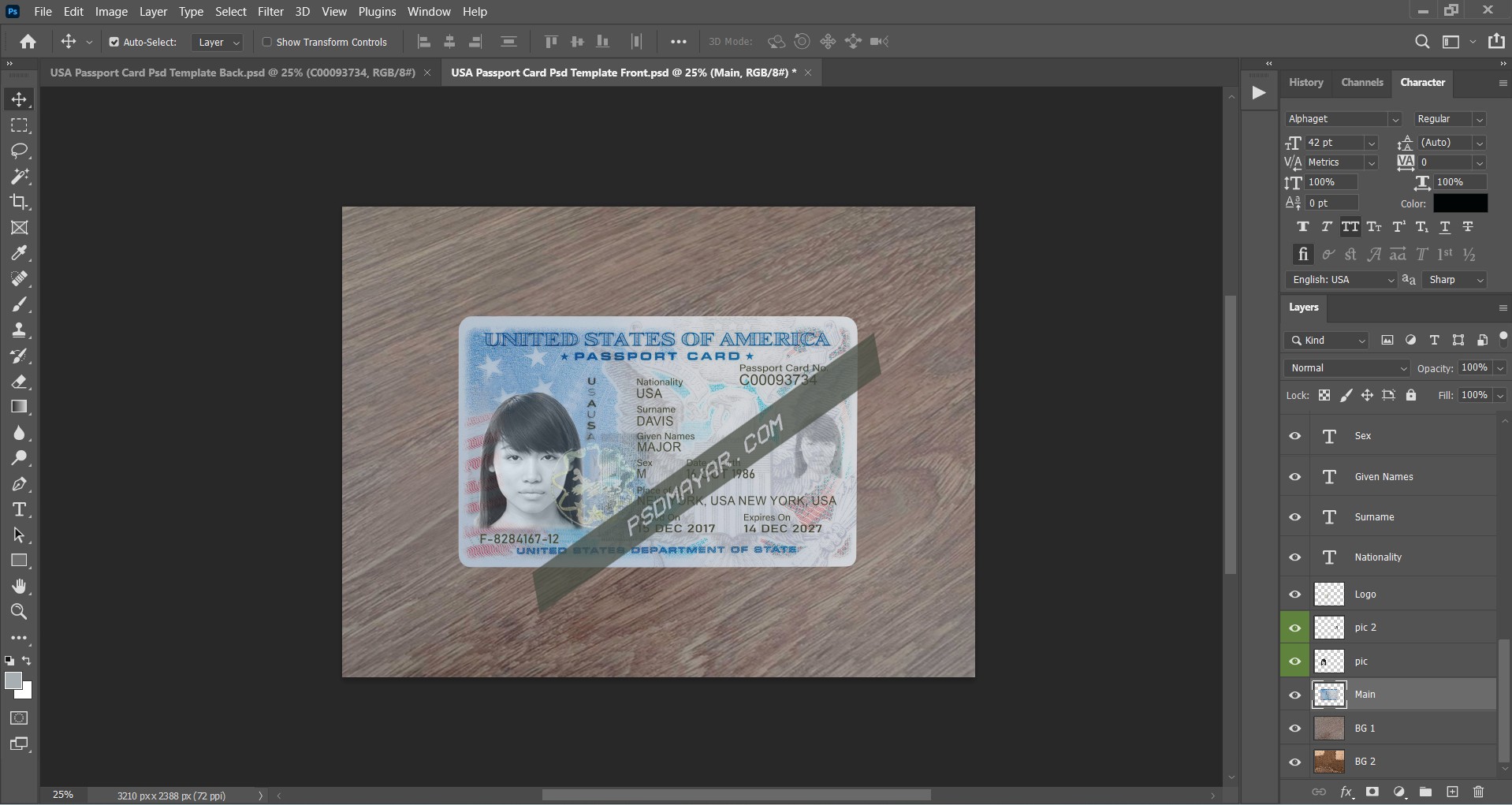1512x805 pixels.
Task: Open the Sharp anti-aliasing dropdown
Action: point(1455,280)
